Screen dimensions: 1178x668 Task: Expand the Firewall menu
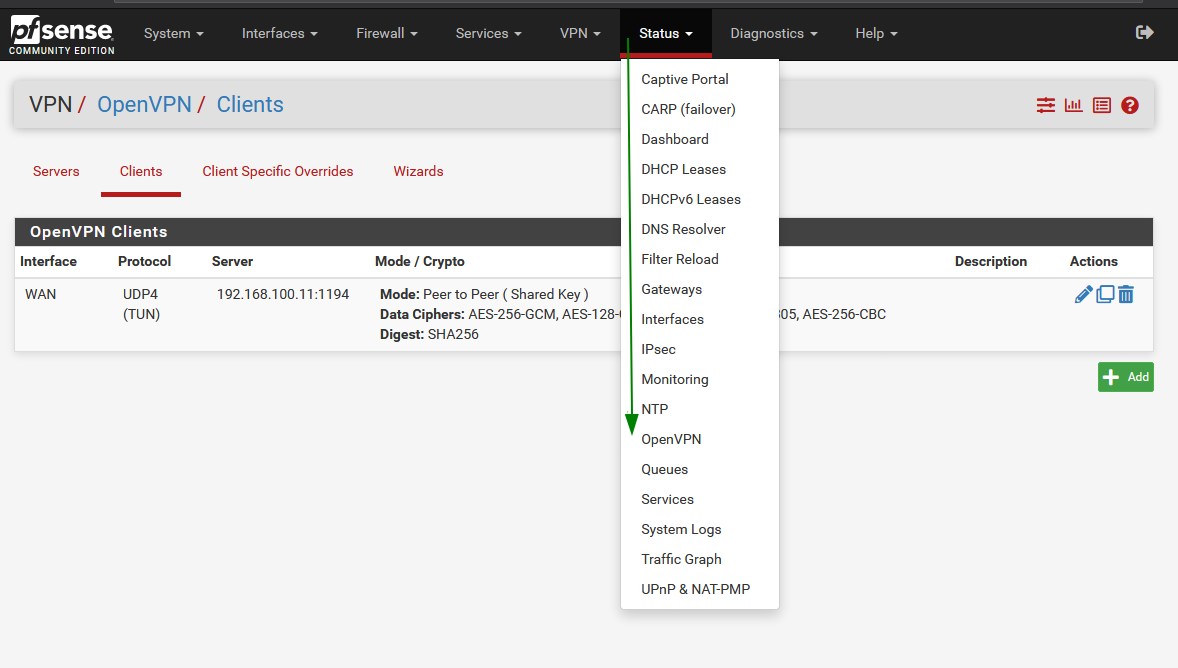click(x=386, y=33)
